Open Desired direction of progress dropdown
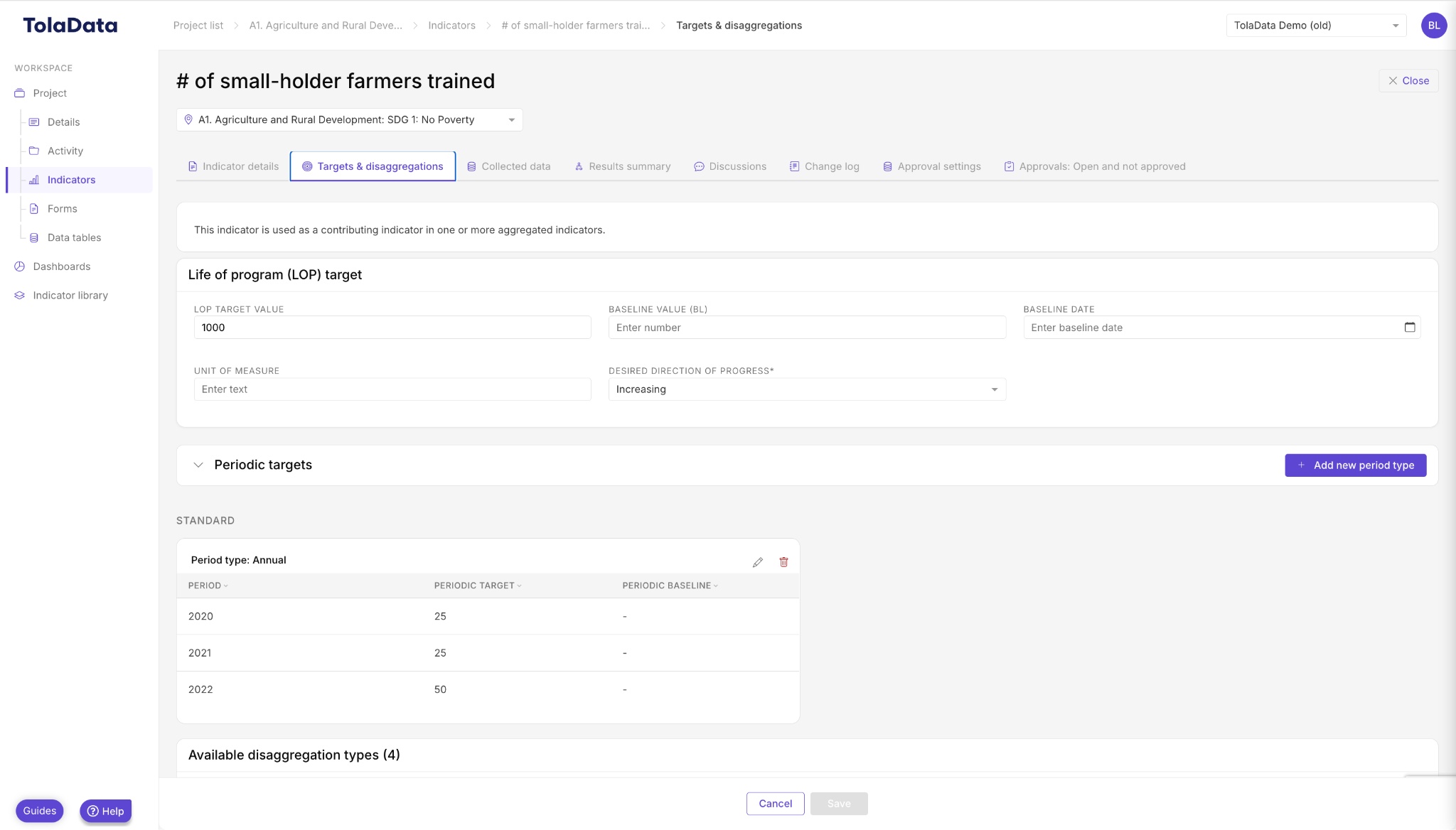Screen dimensions: 1456x830 (x=807, y=389)
